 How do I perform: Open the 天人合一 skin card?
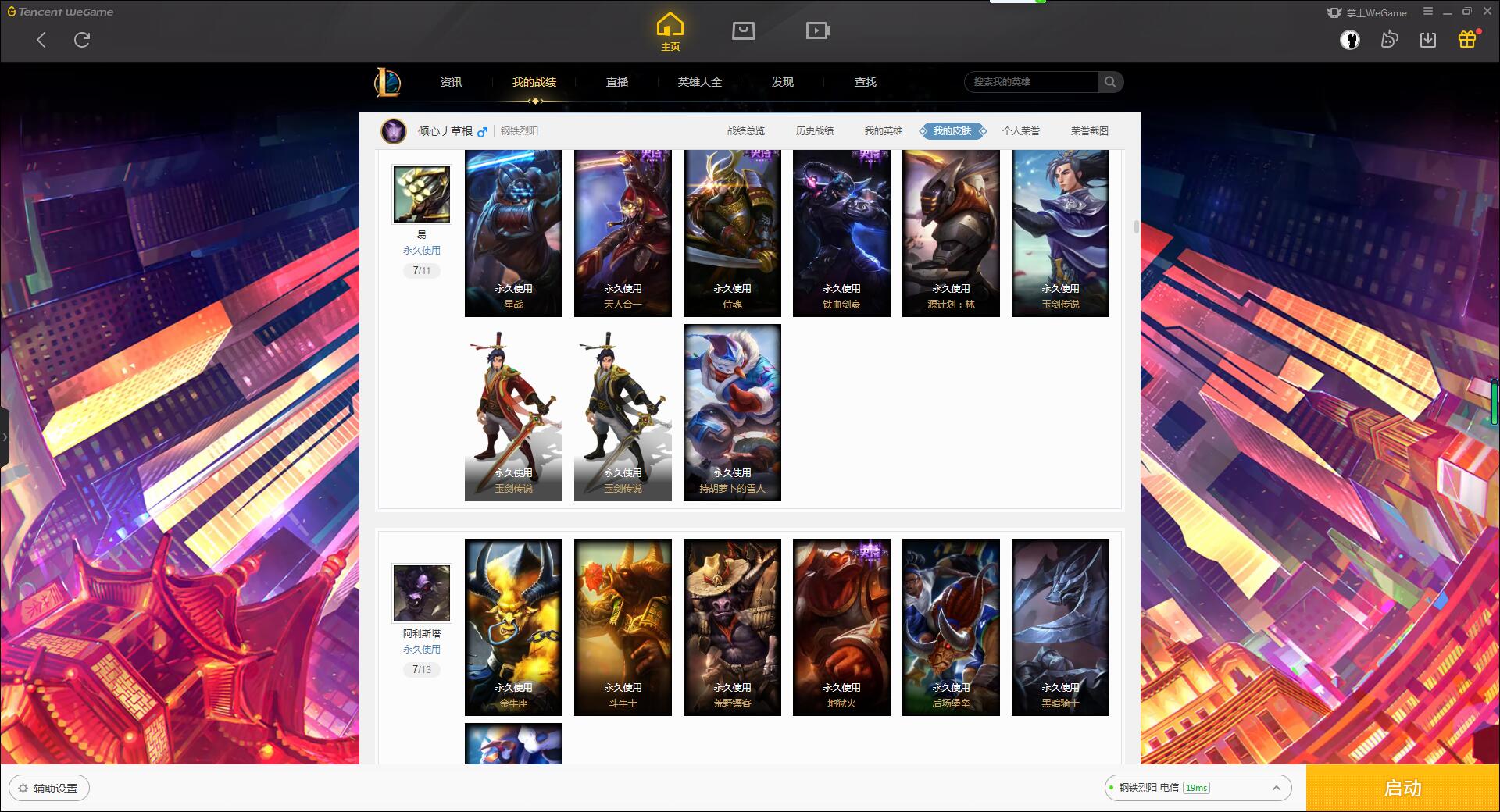[623, 233]
